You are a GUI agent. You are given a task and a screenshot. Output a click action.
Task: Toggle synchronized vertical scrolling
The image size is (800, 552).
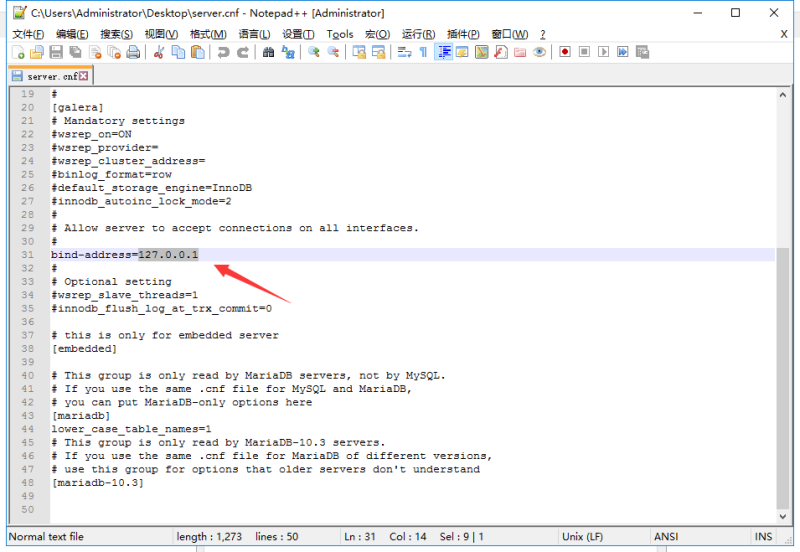click(x=359, y=52)
